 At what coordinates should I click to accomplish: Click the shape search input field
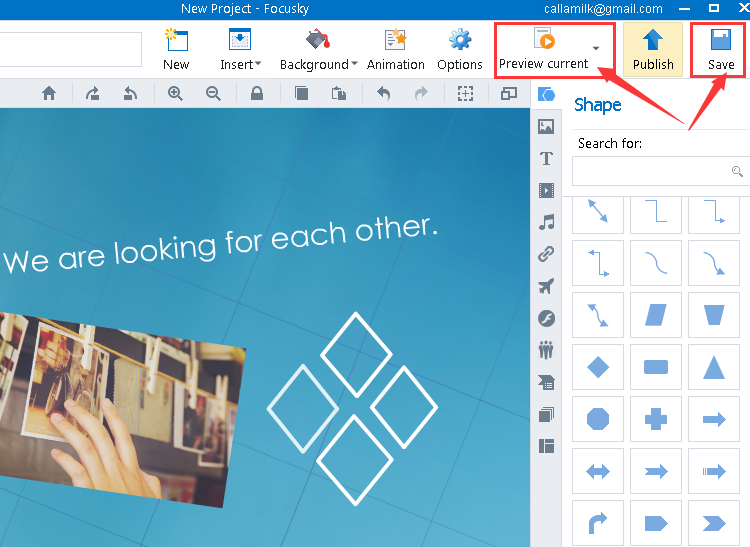(661, 171)
